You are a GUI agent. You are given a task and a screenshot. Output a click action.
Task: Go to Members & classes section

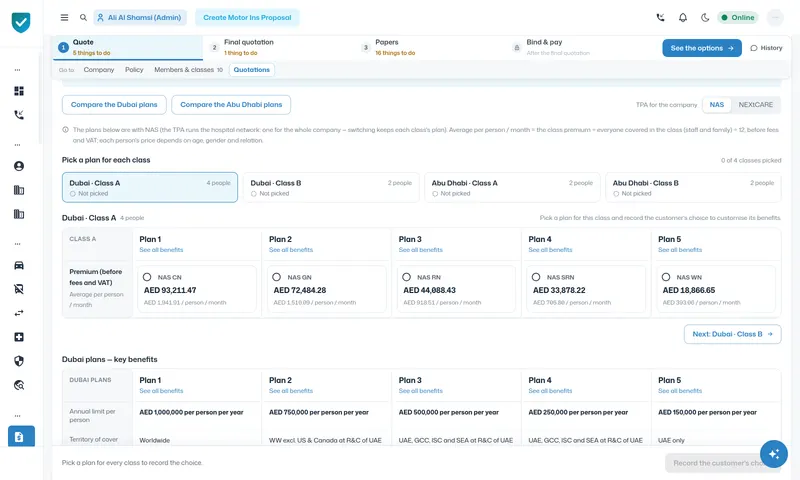click(x=188, y=70)
